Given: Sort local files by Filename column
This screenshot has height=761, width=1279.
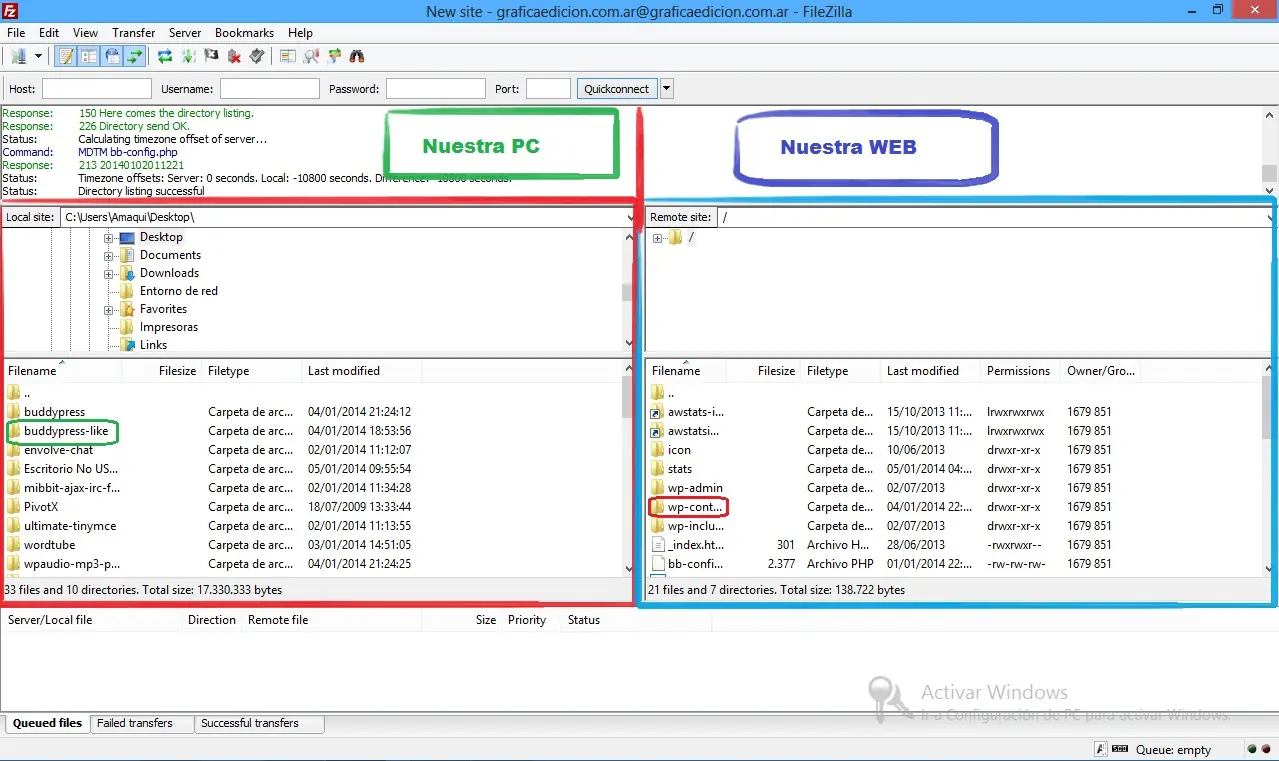Looking at the screenshot, I should pyautogui.click(x=62, y=371).
